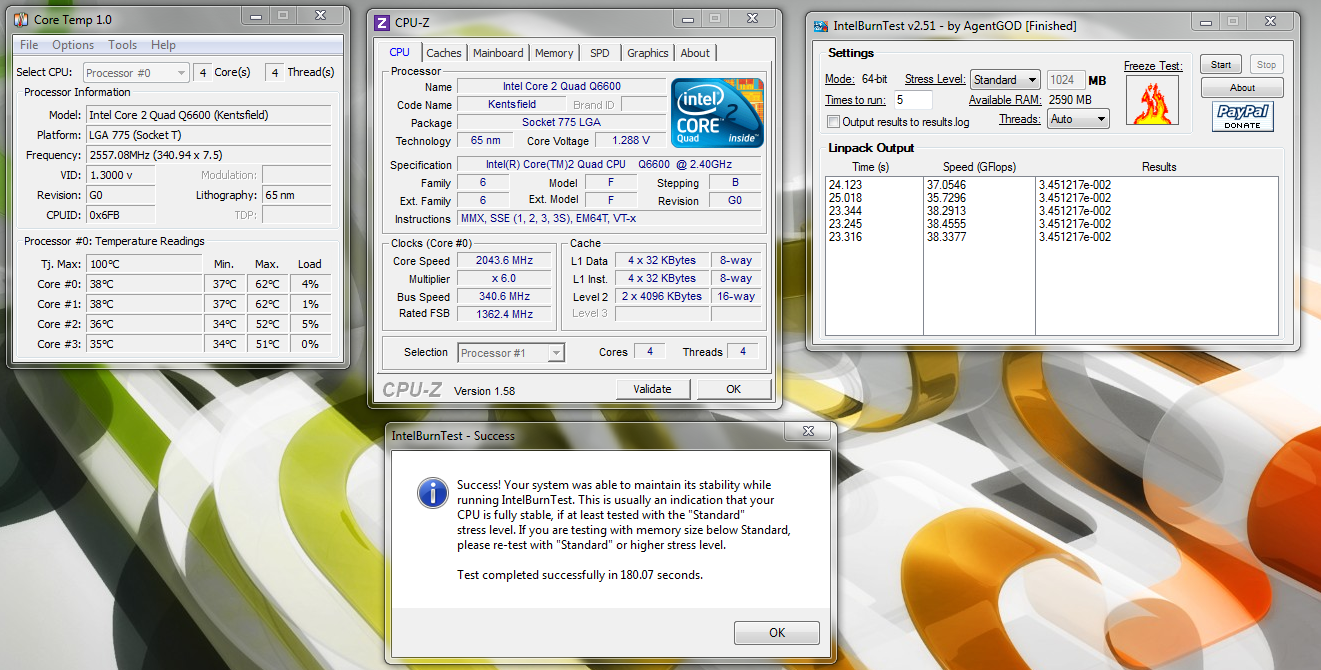
Task: Click OK in the IntelBurnTest Success dialog
Action: pos(777,633)
